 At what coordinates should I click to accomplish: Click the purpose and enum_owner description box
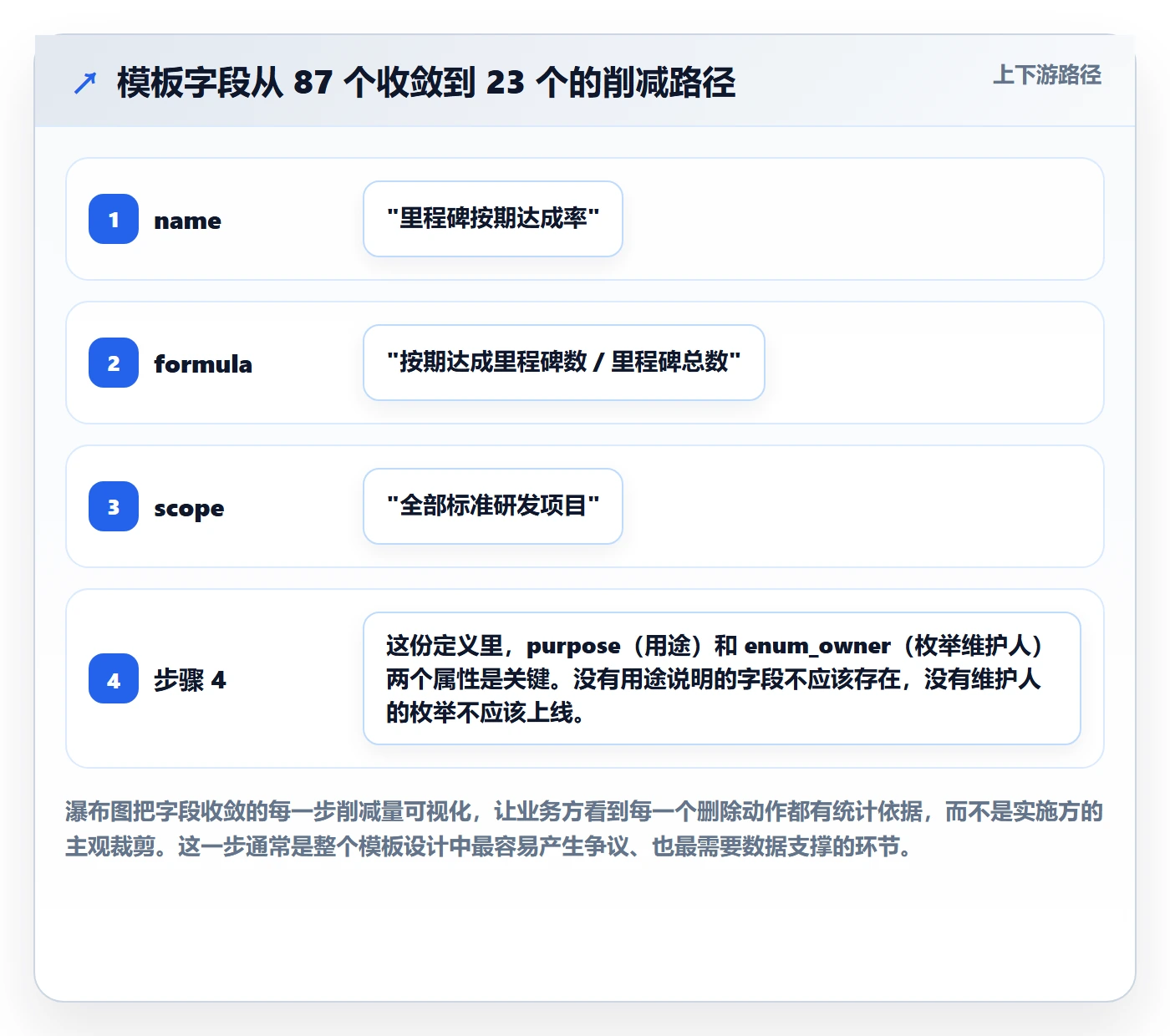click(x=722, y=678)
